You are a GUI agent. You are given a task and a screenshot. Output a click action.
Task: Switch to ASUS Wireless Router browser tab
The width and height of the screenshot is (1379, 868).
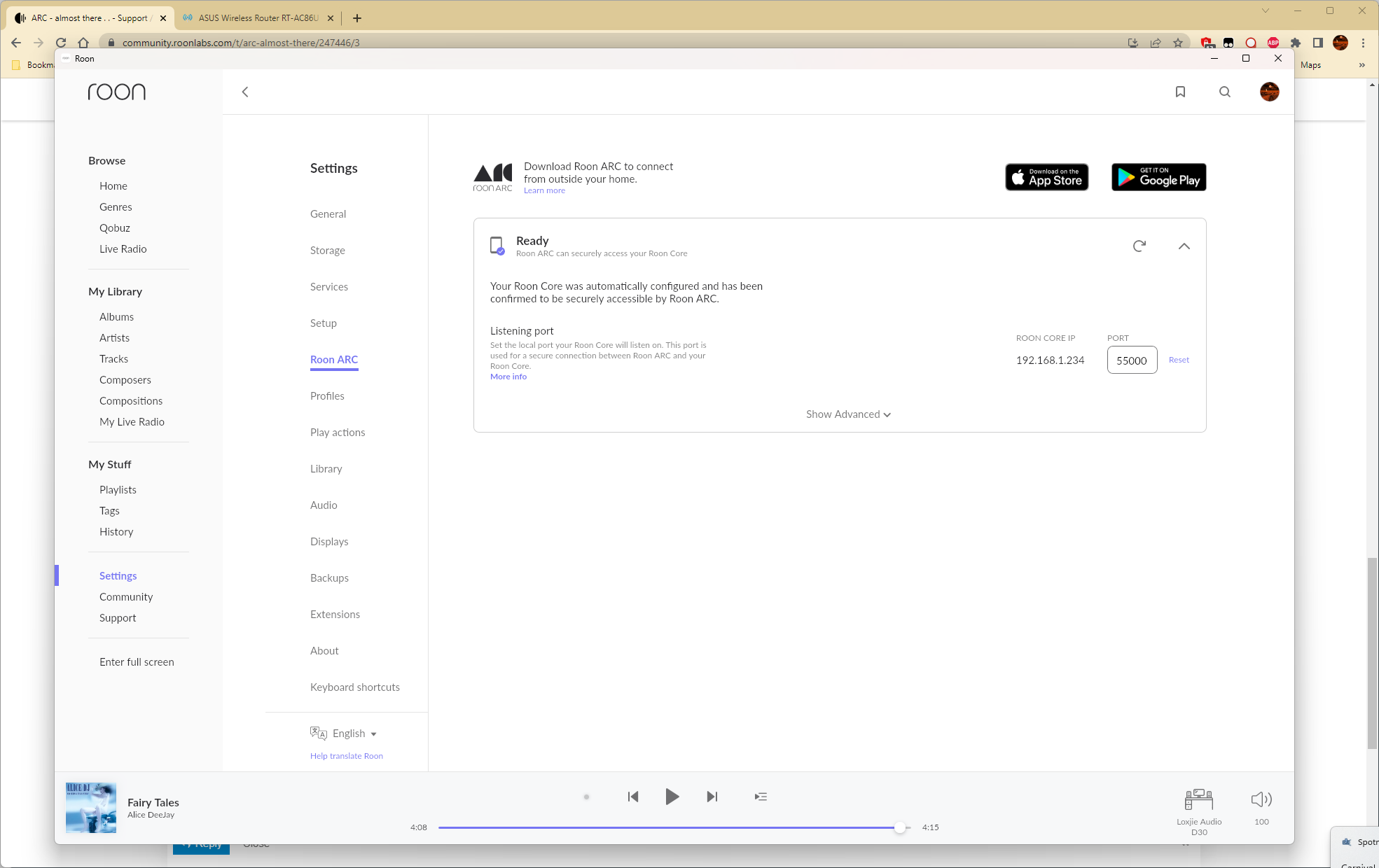[x=258, y=18]
